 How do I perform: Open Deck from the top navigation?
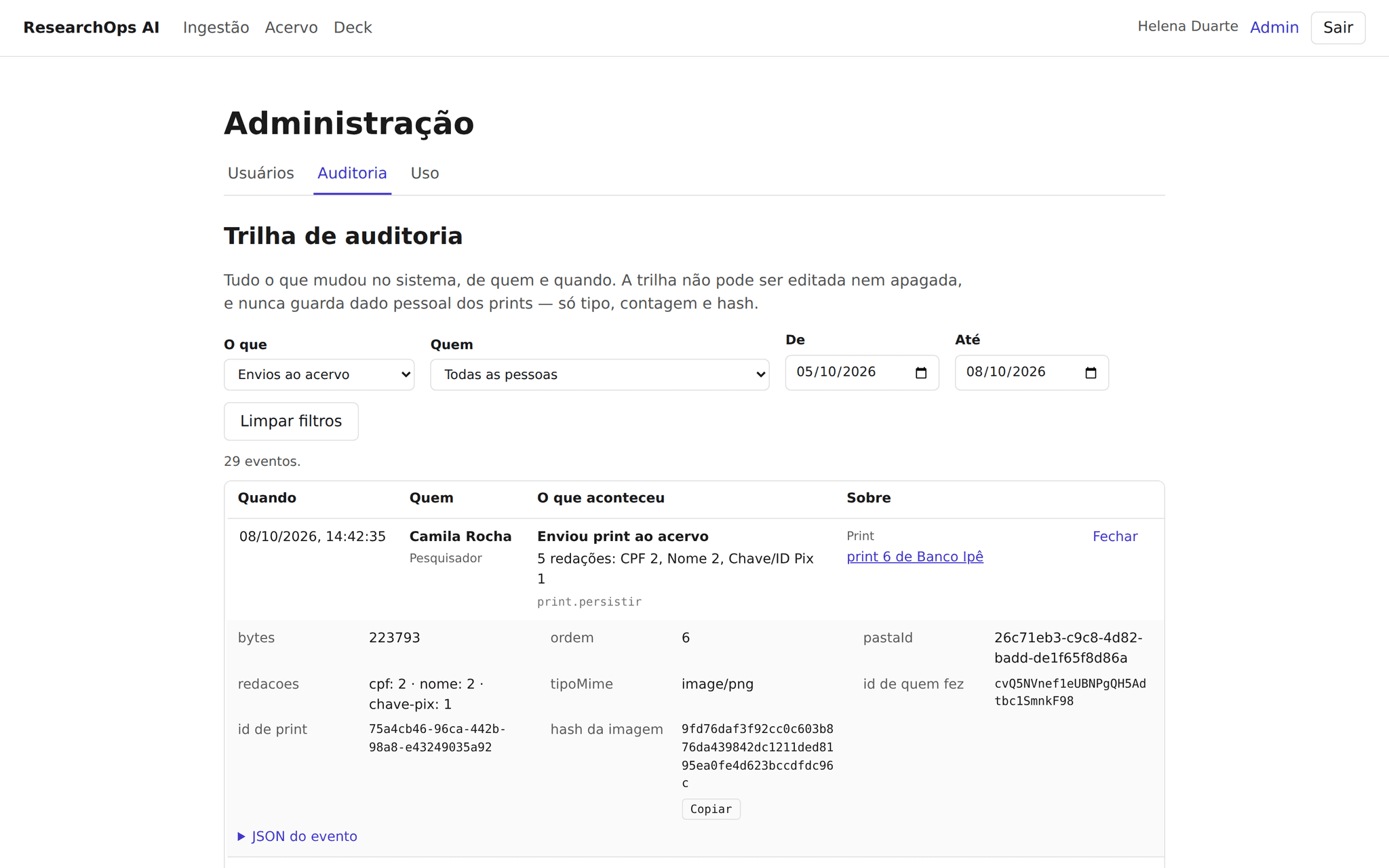[353, 28]
